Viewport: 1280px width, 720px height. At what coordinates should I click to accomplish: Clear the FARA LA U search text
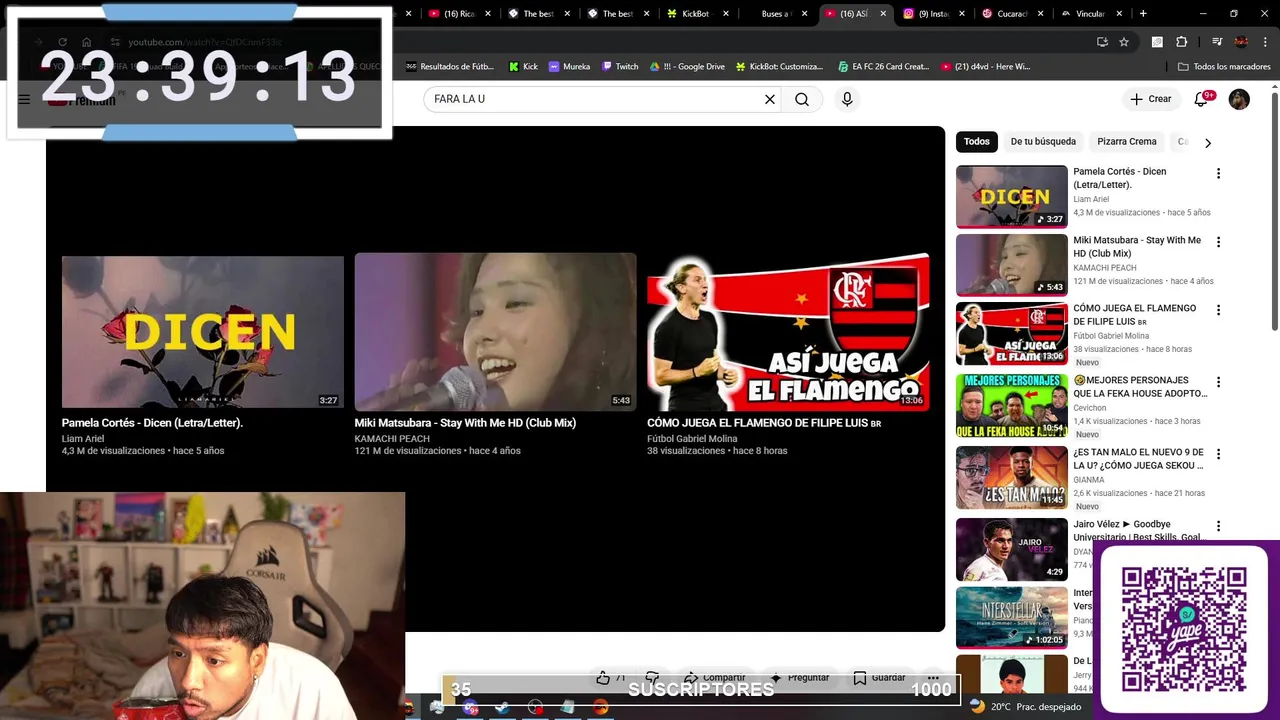tap(770, 99)
